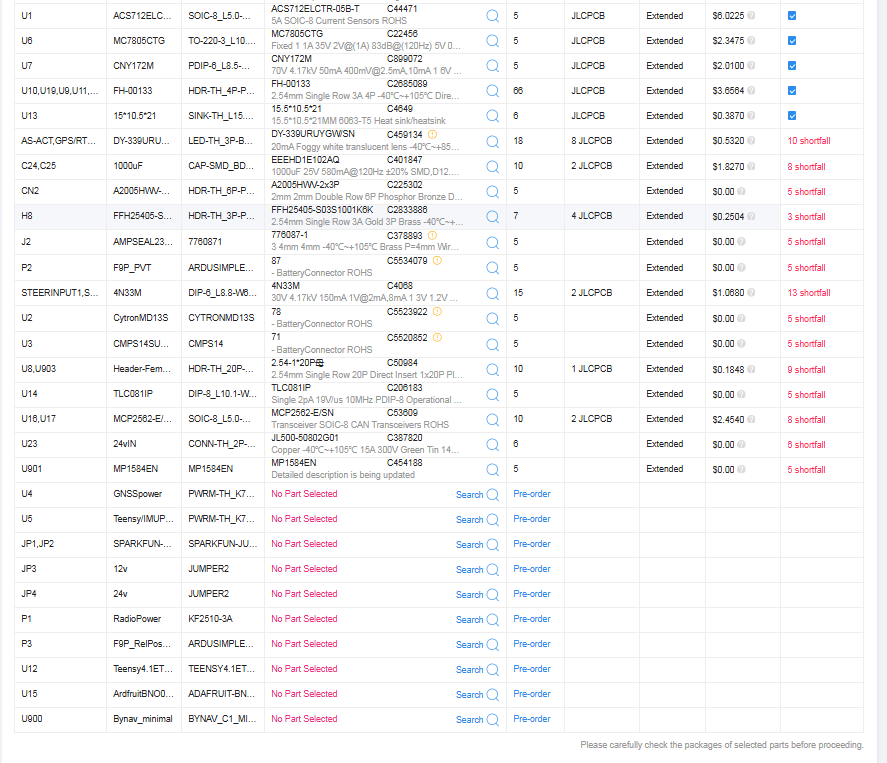The width and height of the screenshot is (887, 763).
Task: Click "No Part Selected" in U12 row
Action: [x=304, y=669]
